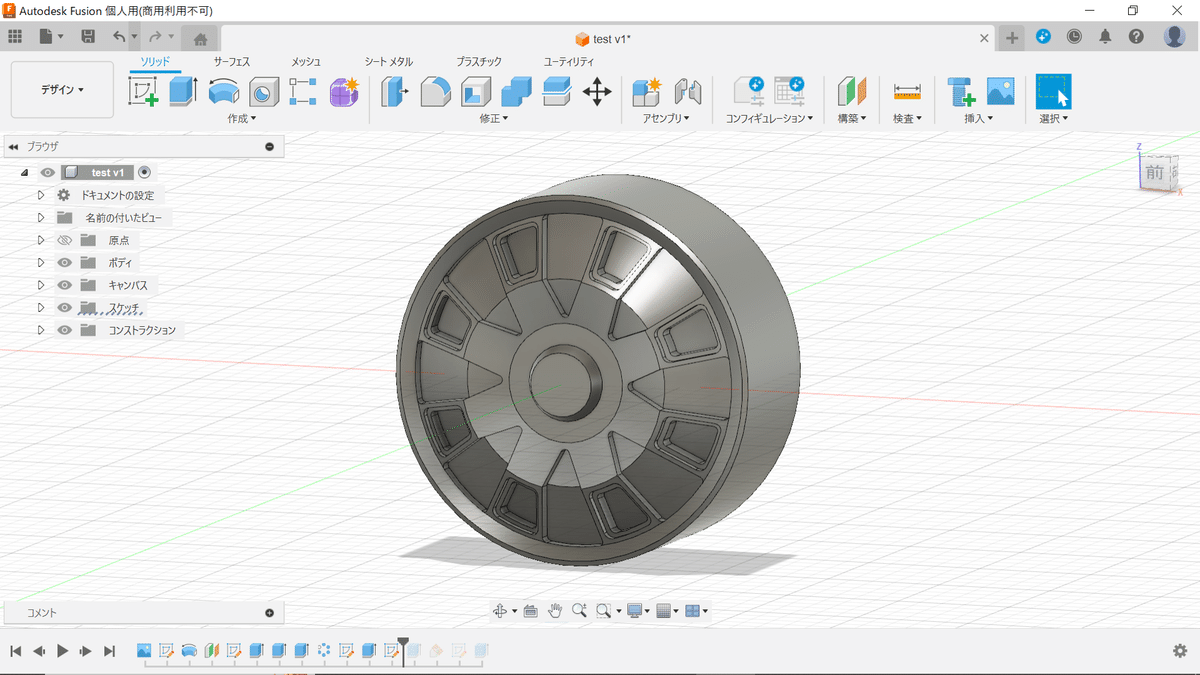Switch to the メッシュ tab
The width and height of the screenshot is (1200, 675).
point(306,62)
